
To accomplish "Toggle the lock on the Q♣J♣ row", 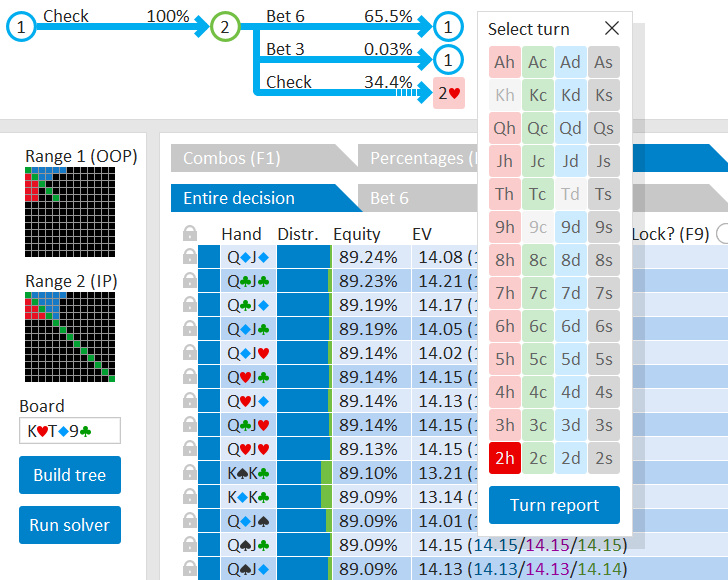I will 189,280.
